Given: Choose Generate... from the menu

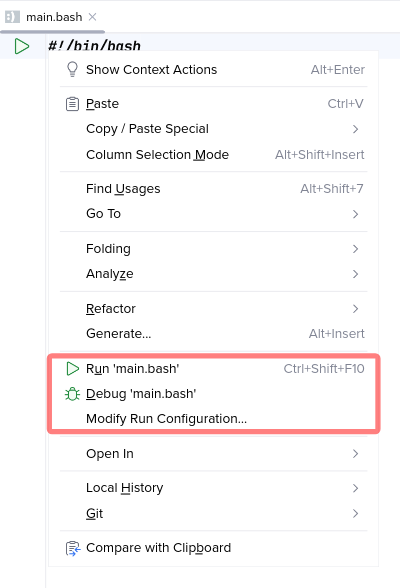Looking at the screenshot, I should [x=213, y=333].
